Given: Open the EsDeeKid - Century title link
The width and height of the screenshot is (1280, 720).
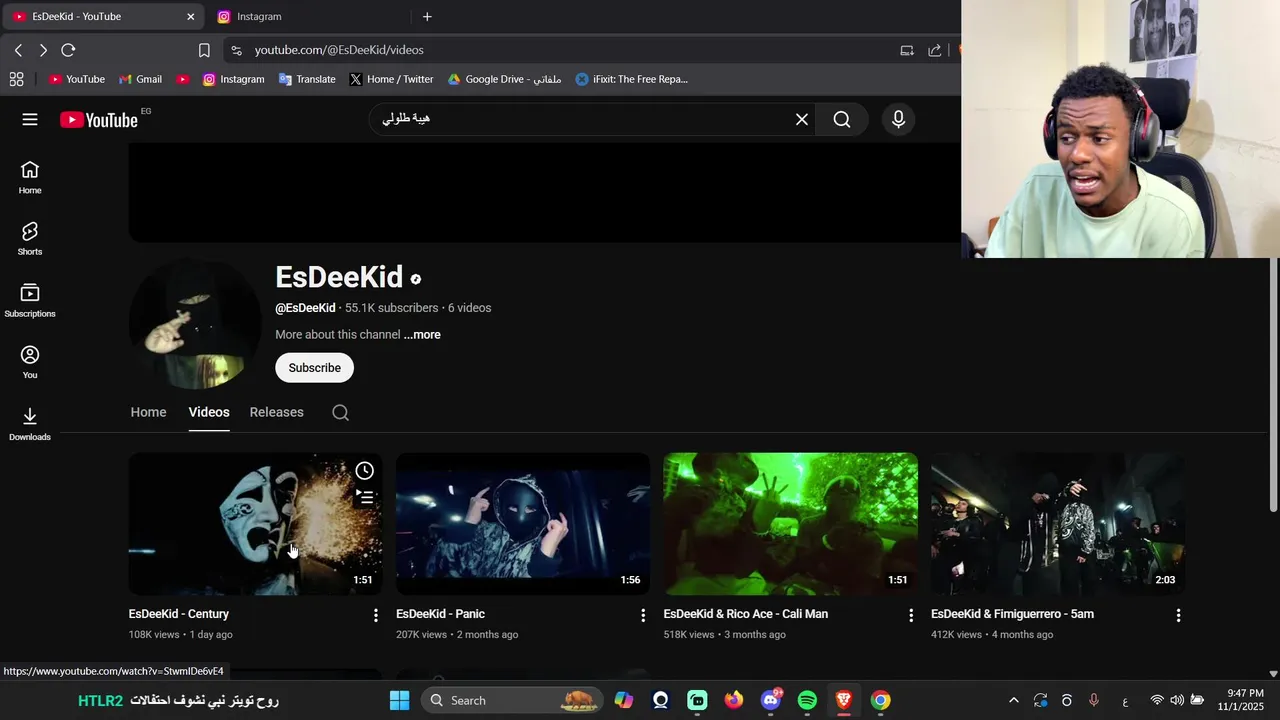Looking at the screenshot, I should (178, 614).
